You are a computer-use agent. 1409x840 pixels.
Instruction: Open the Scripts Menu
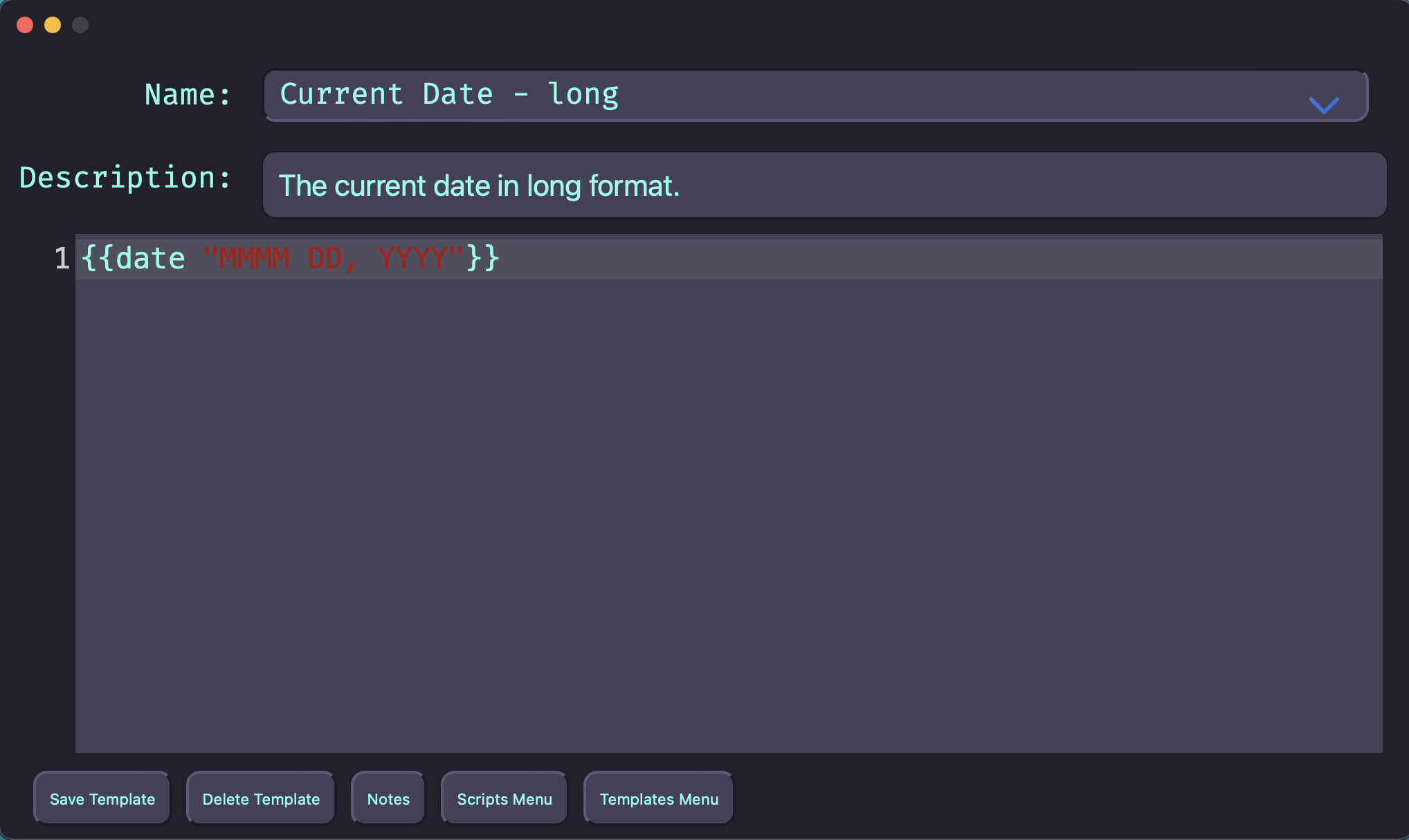click(504, 798)
